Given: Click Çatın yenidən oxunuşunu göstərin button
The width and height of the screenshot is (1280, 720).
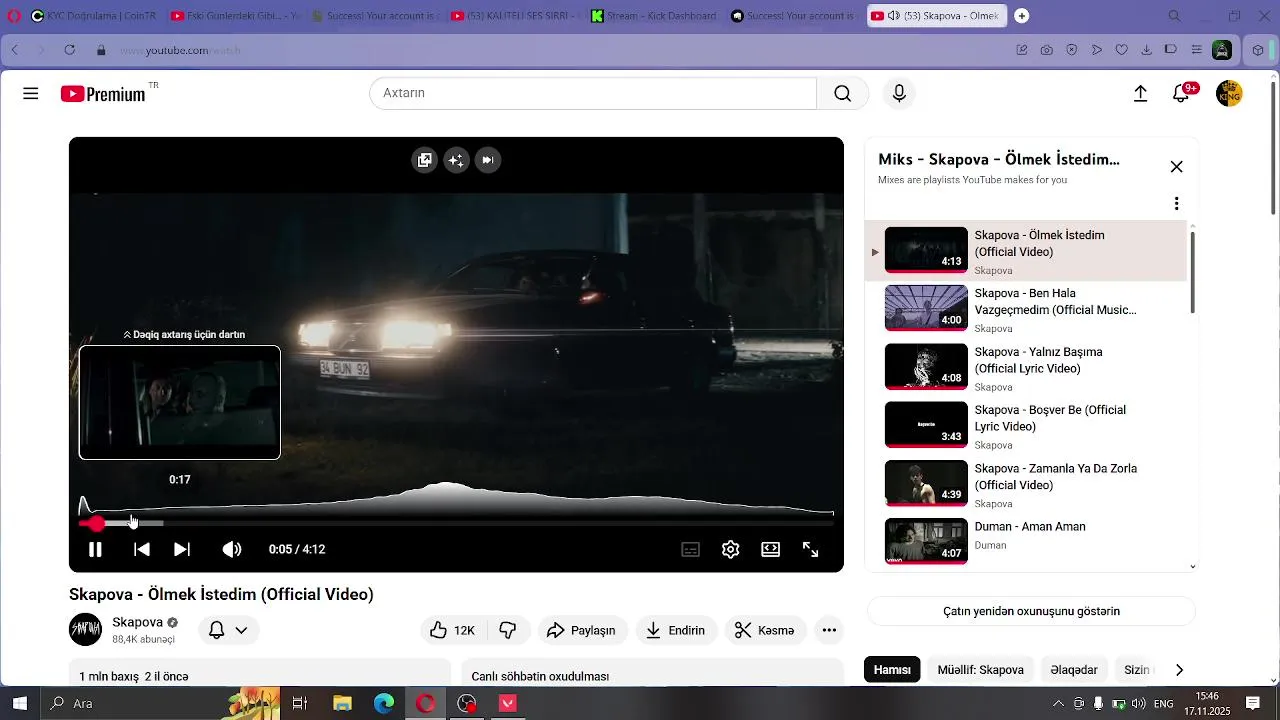Looking at the screenshot, I should (x=1031, y=611).
